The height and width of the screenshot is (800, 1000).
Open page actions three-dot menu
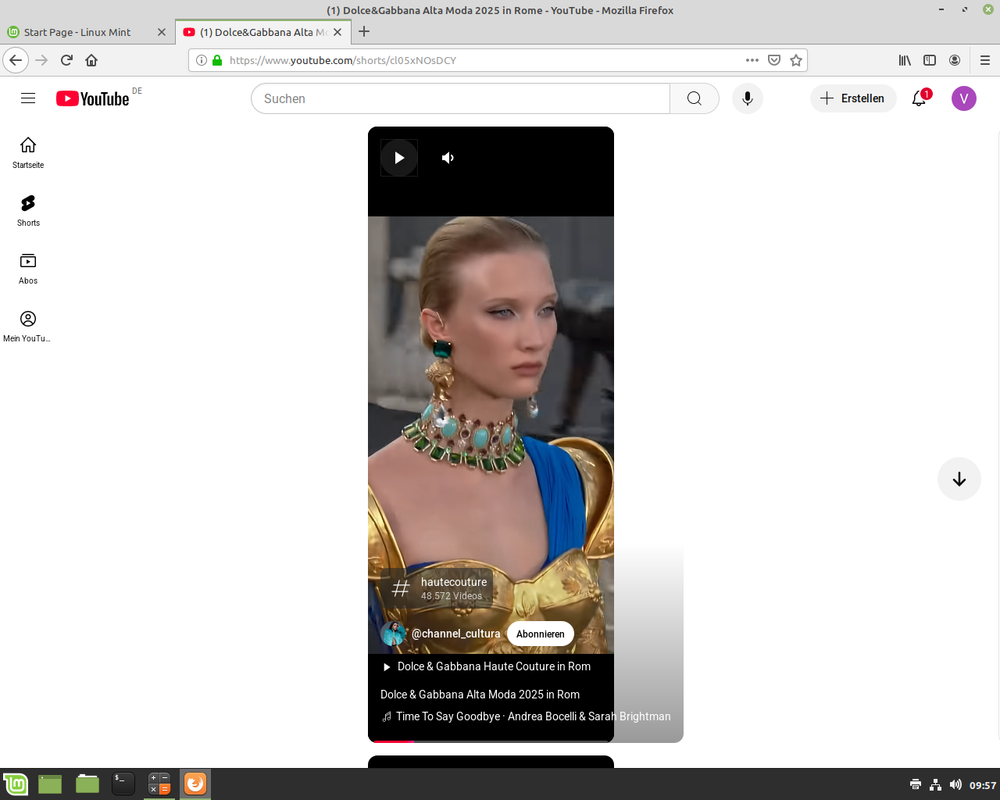(752, 60)
